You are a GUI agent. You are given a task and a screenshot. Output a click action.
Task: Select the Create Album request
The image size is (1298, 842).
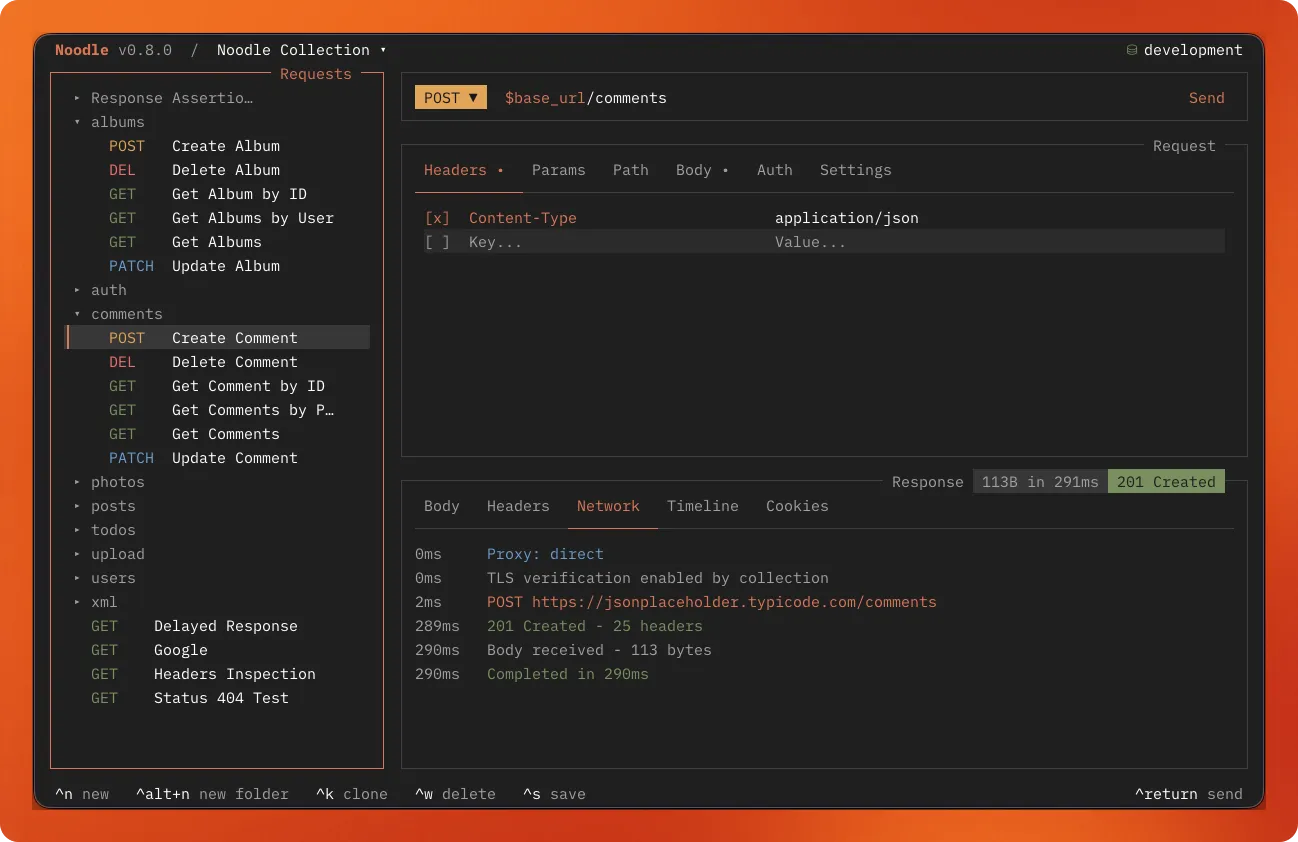[x=218, y=146]
